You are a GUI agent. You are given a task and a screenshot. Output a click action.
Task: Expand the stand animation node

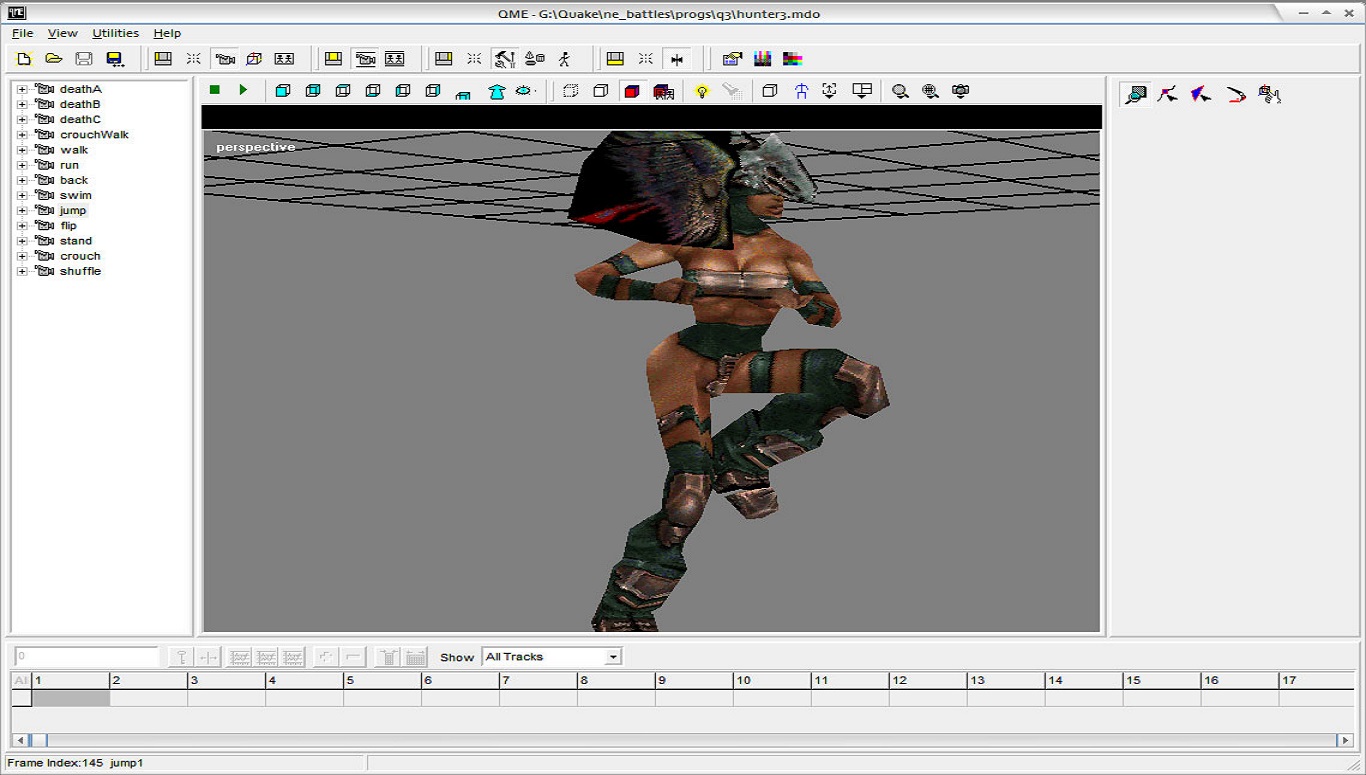(x=22, y=241)
